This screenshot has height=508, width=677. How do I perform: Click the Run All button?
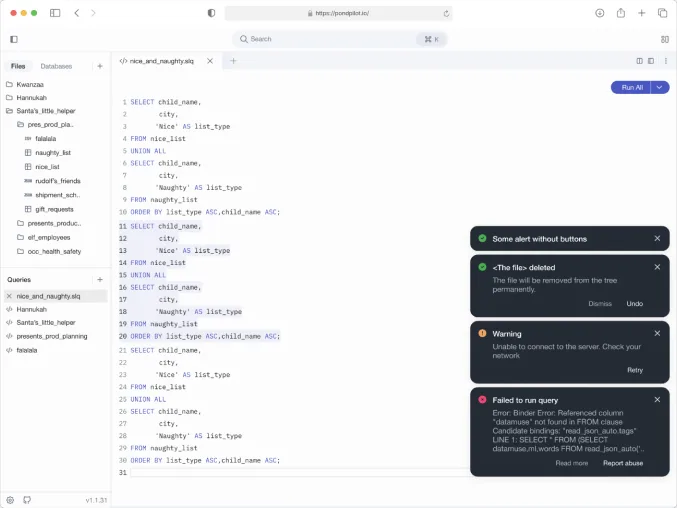631,87
